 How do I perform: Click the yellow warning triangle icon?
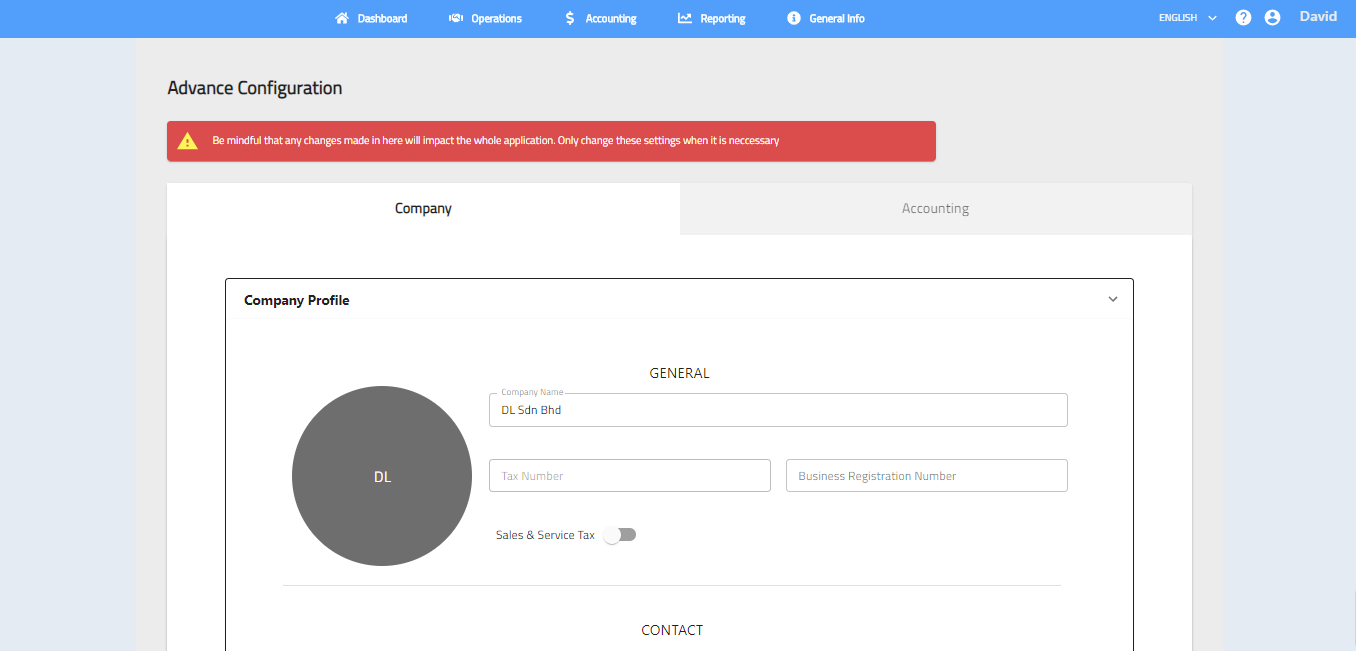point(188,141)
